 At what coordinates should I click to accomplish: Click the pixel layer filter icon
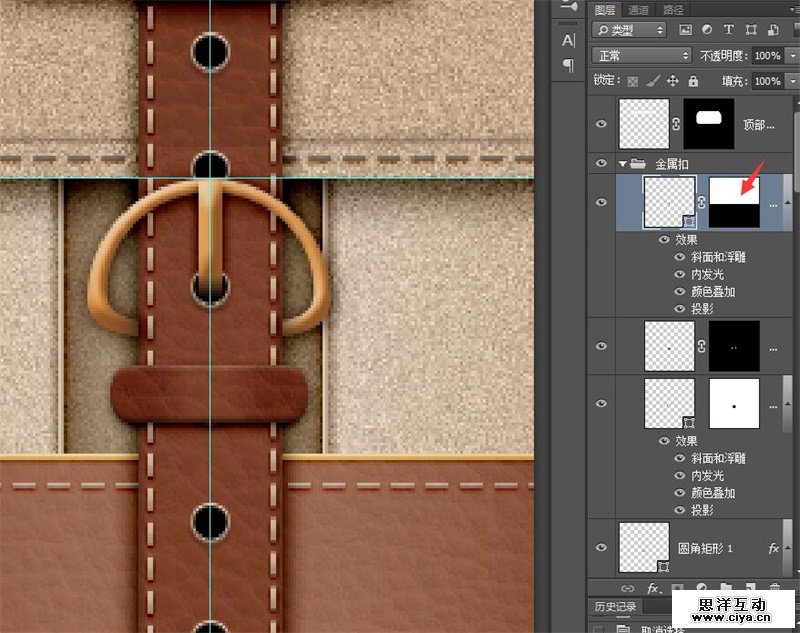pos(685,30)
